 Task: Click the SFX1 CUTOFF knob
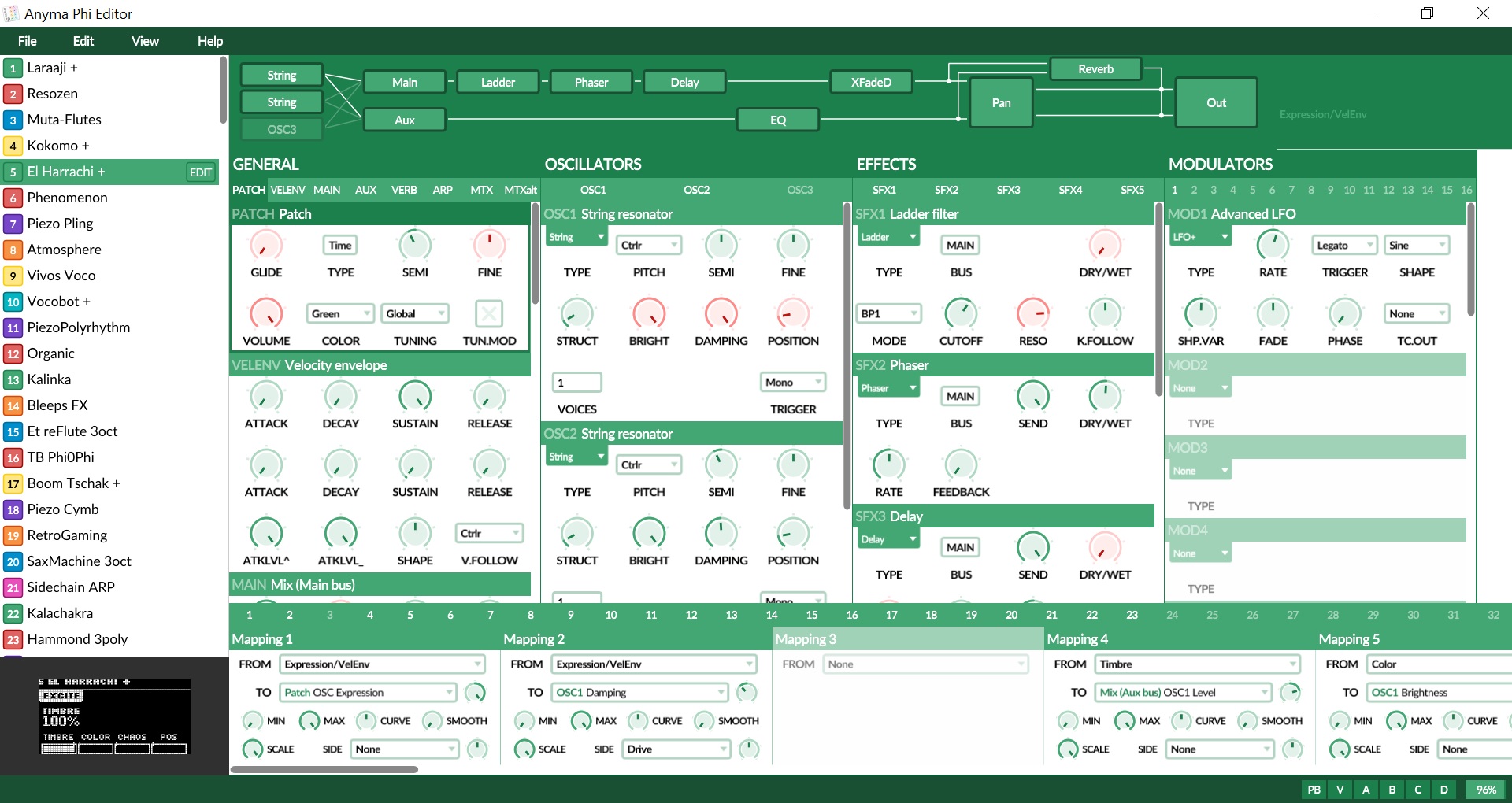click(x=961, y=314)
